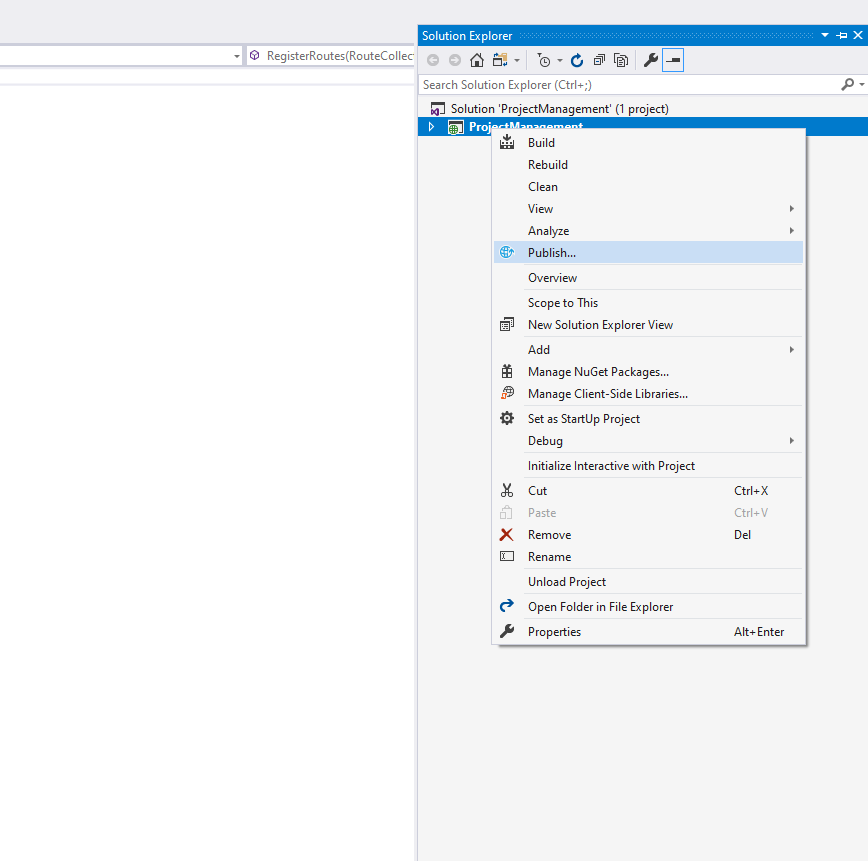Open the Solution Explorer window position dropdown
The image size is (868, 861).
(825, 36)
